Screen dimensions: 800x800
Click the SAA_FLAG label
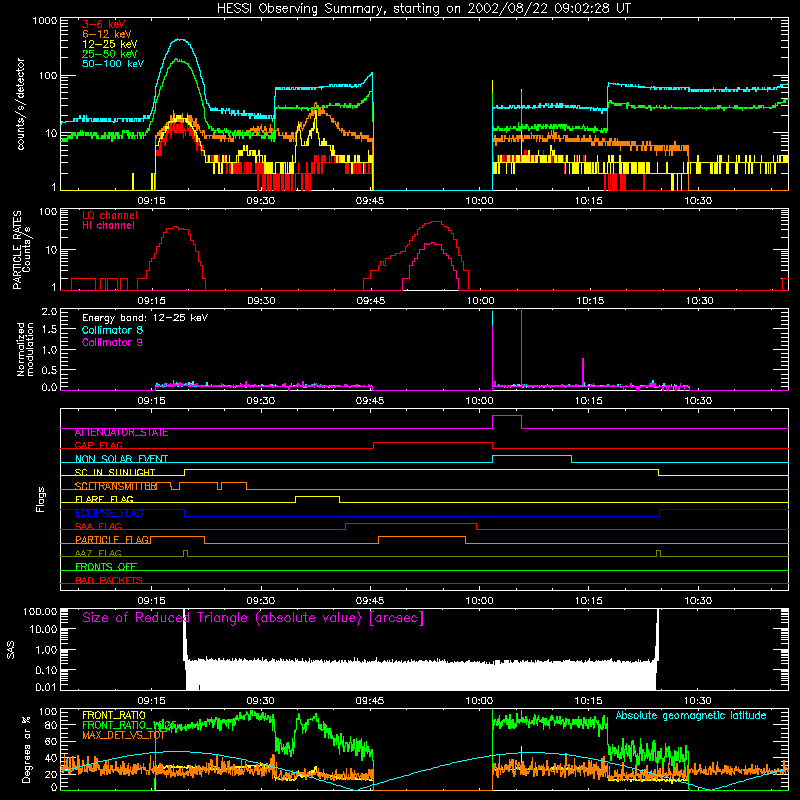(98, 526)
